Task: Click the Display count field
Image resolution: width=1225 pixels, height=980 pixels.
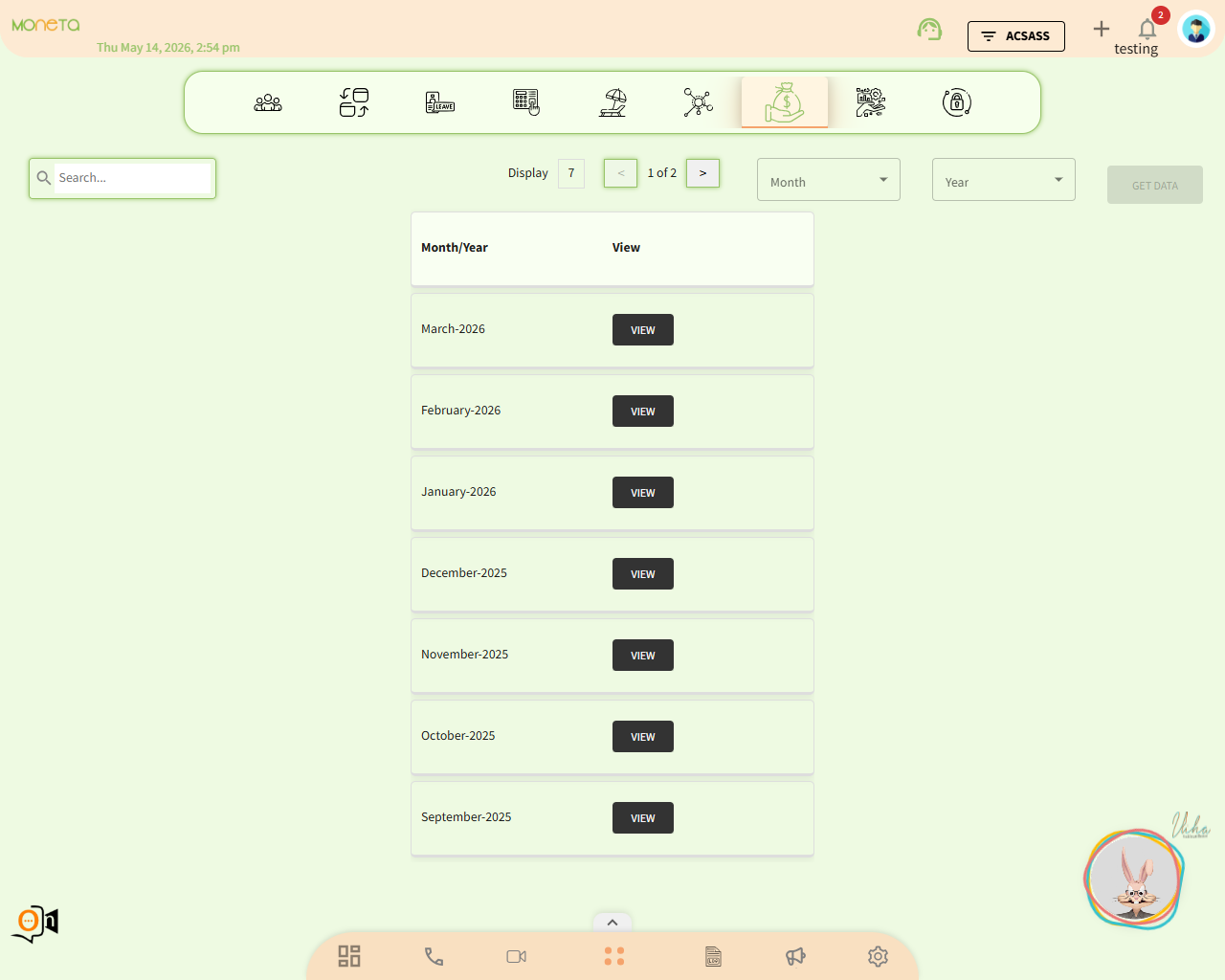Action: [x=571, y=173]
